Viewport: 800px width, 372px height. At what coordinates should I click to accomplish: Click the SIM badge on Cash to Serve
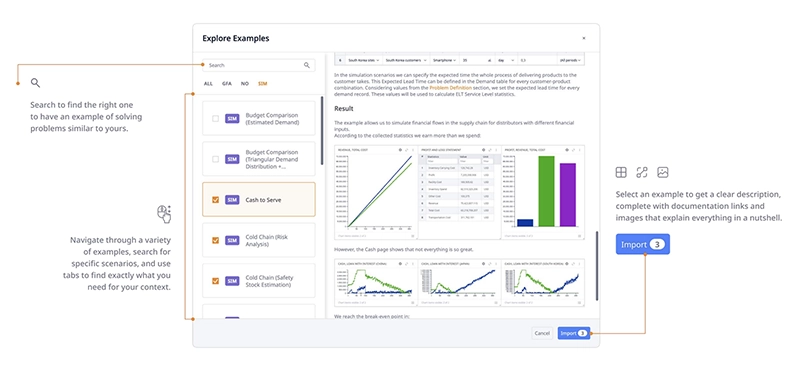click(232, 200)
